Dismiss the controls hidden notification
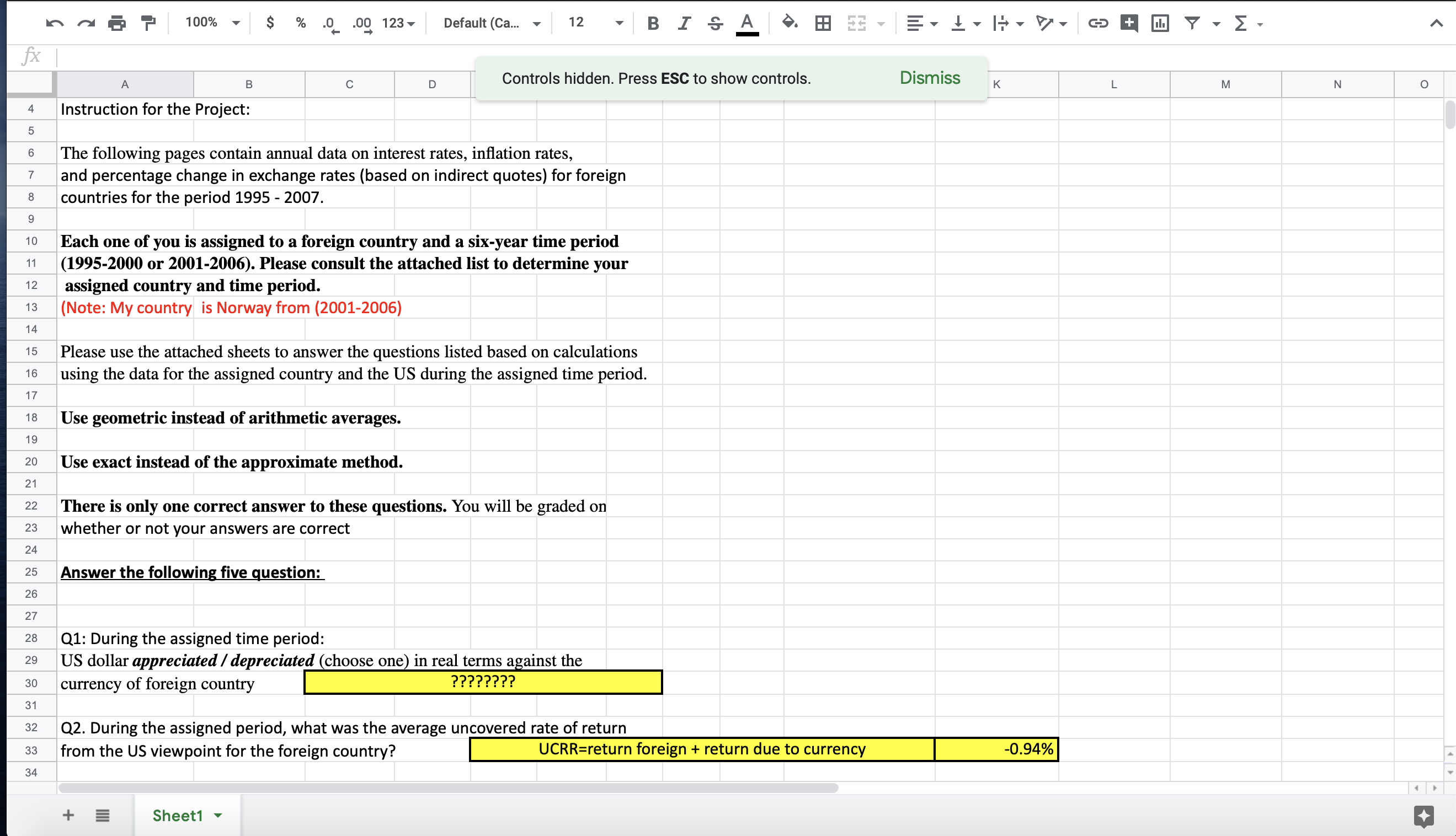The width and height of the screenshot is (1456, 836). (x=929, y=78)
